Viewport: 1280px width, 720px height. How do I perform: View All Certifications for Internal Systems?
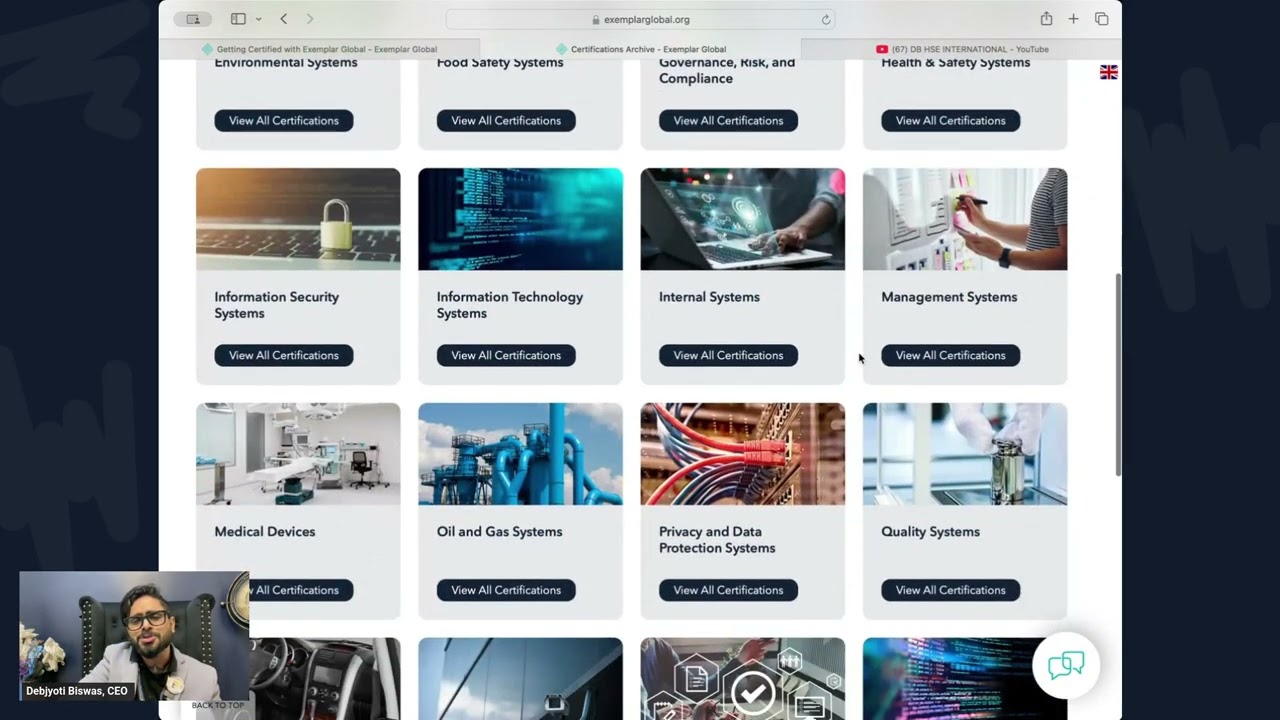pyautogui.click(x=728, y=355)
